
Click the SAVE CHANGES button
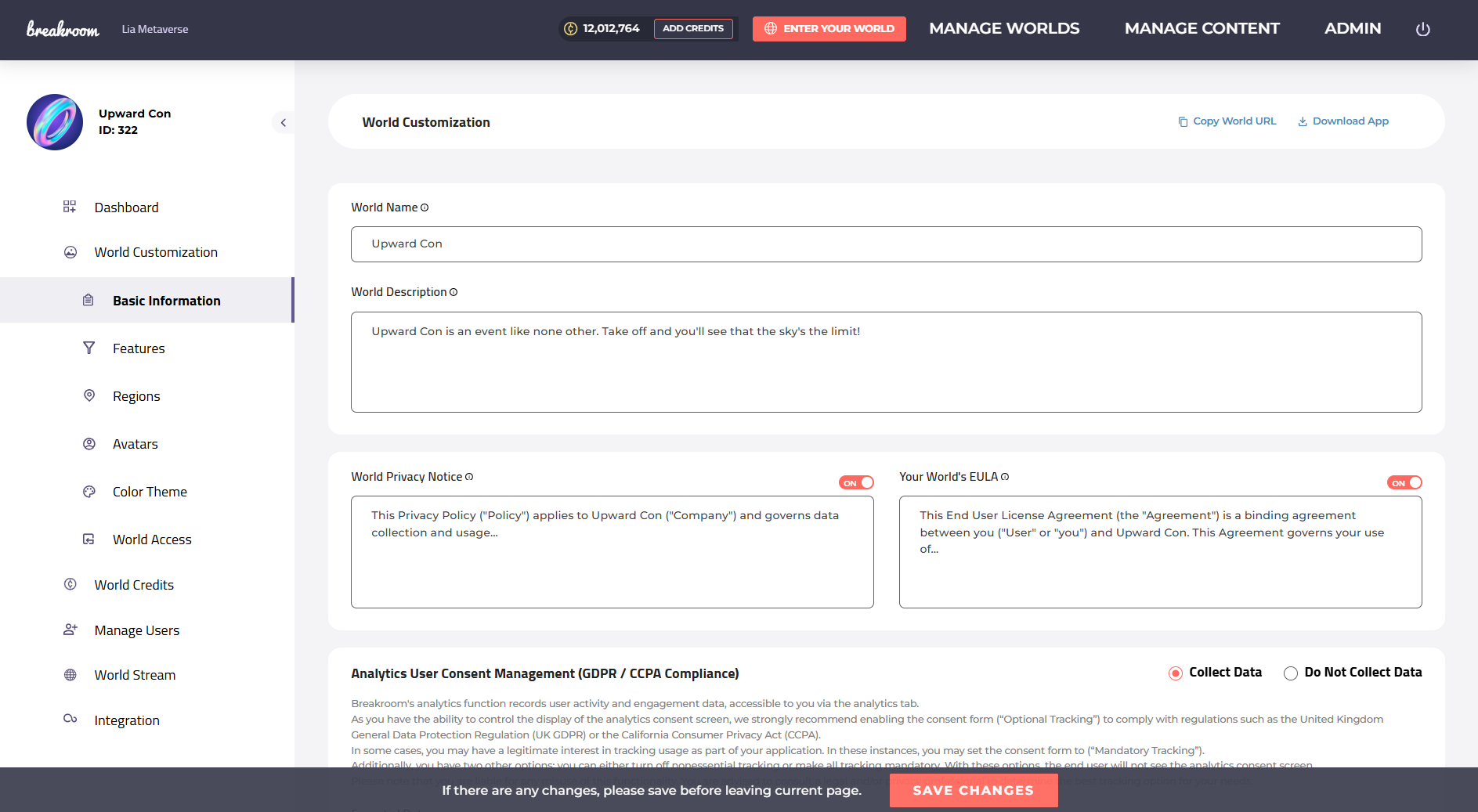click(974, 790)
